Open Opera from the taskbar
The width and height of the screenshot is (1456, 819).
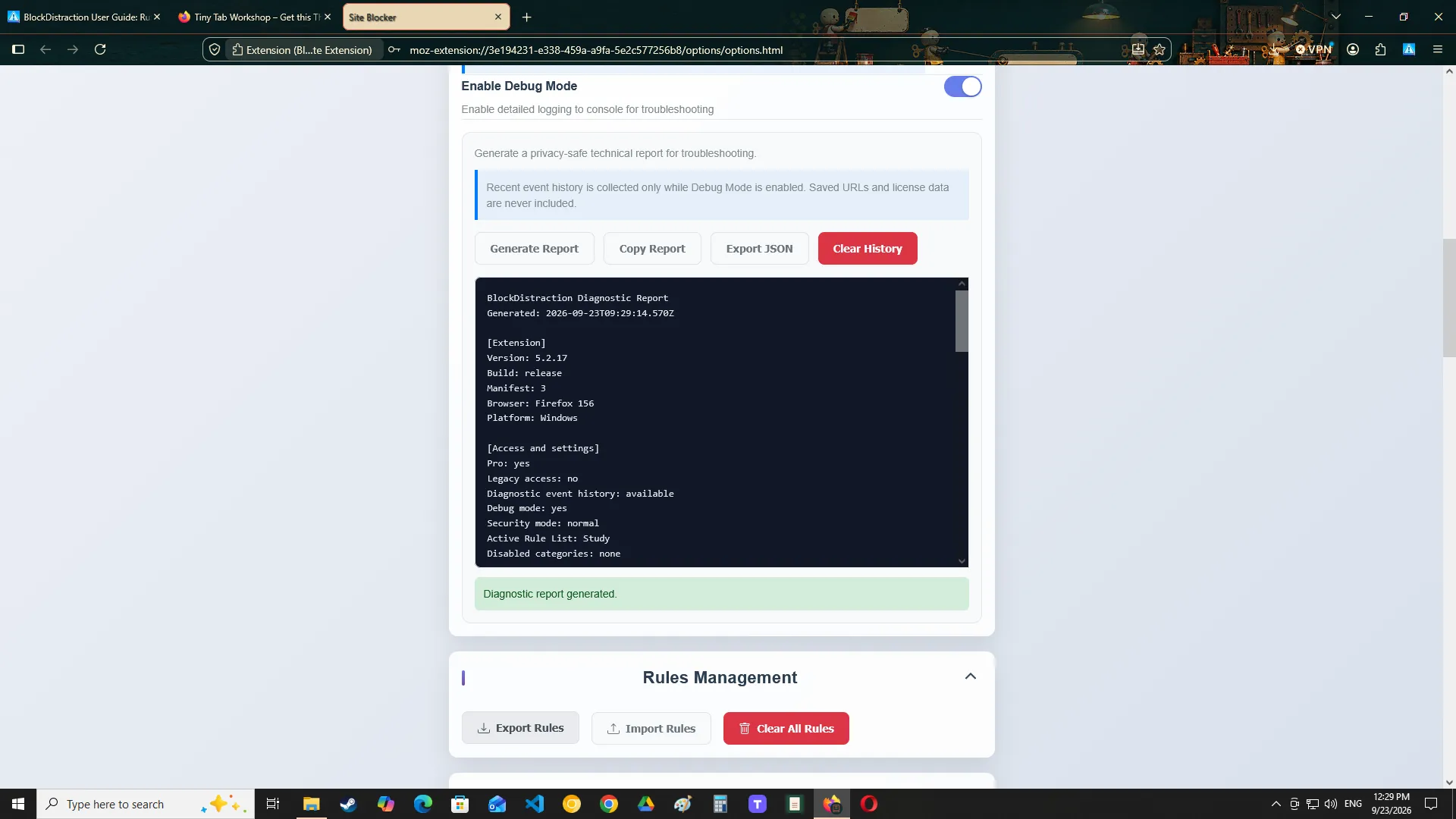click(869, 804)
